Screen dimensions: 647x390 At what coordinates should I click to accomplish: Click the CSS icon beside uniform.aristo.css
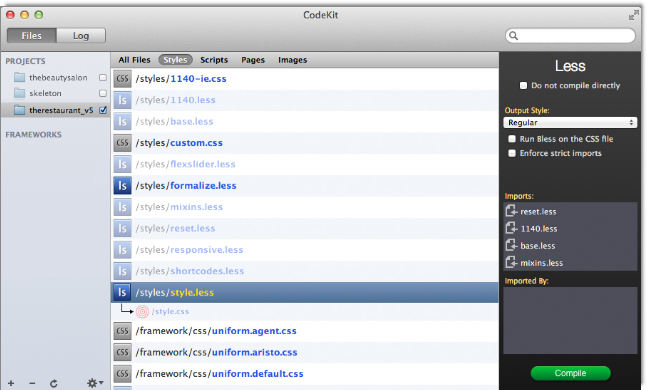[x=123, y=352]
